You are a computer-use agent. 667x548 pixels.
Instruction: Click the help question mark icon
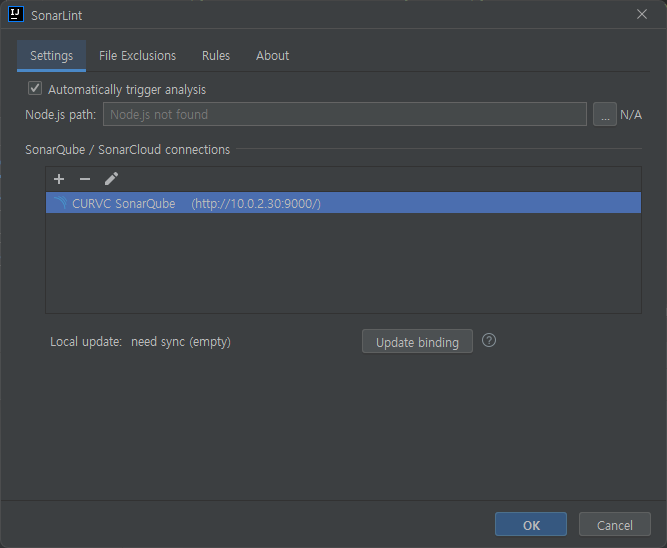pos(489,341)
